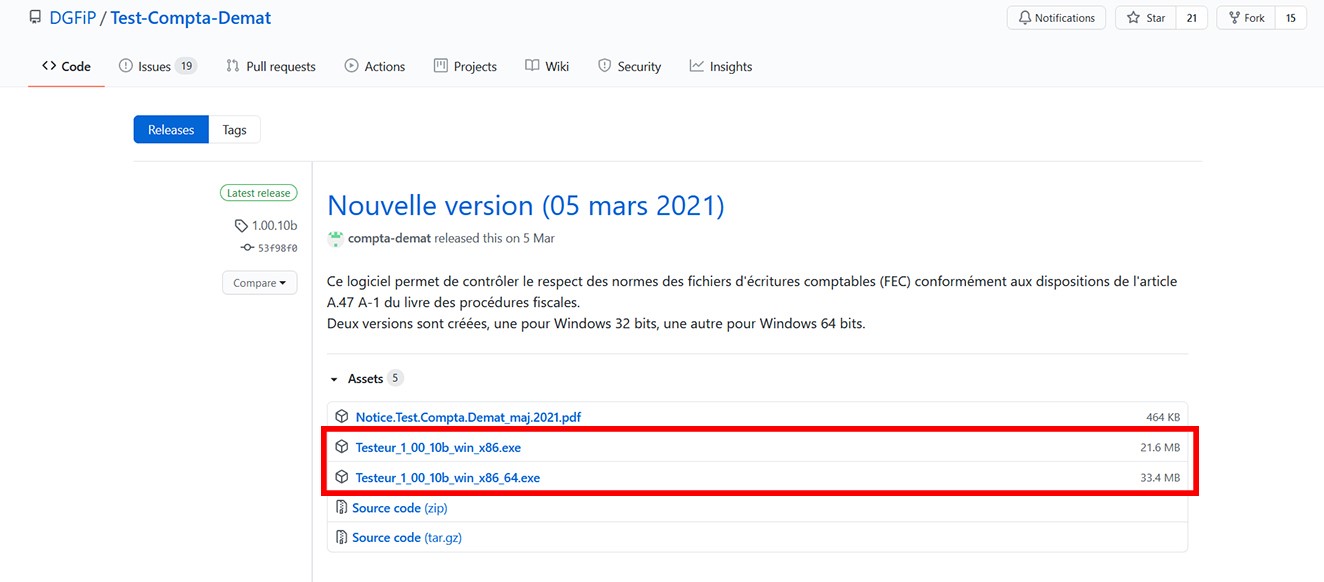The image size is (1324, 582).
Task: Click the package icon beside Testeur x86_64.exe
Action: pos(342,477)
